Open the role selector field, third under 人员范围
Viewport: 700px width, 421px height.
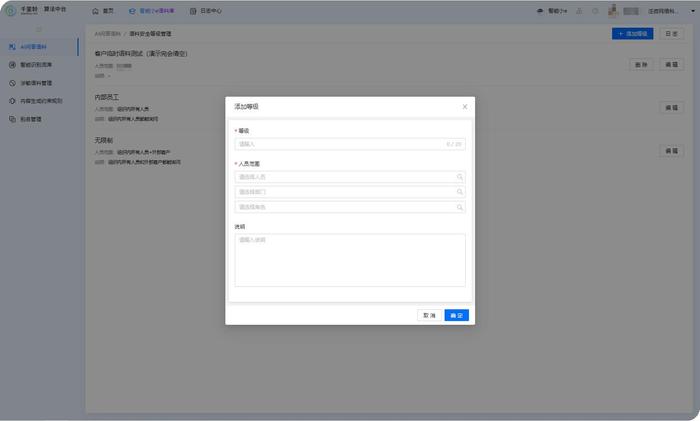350,207
